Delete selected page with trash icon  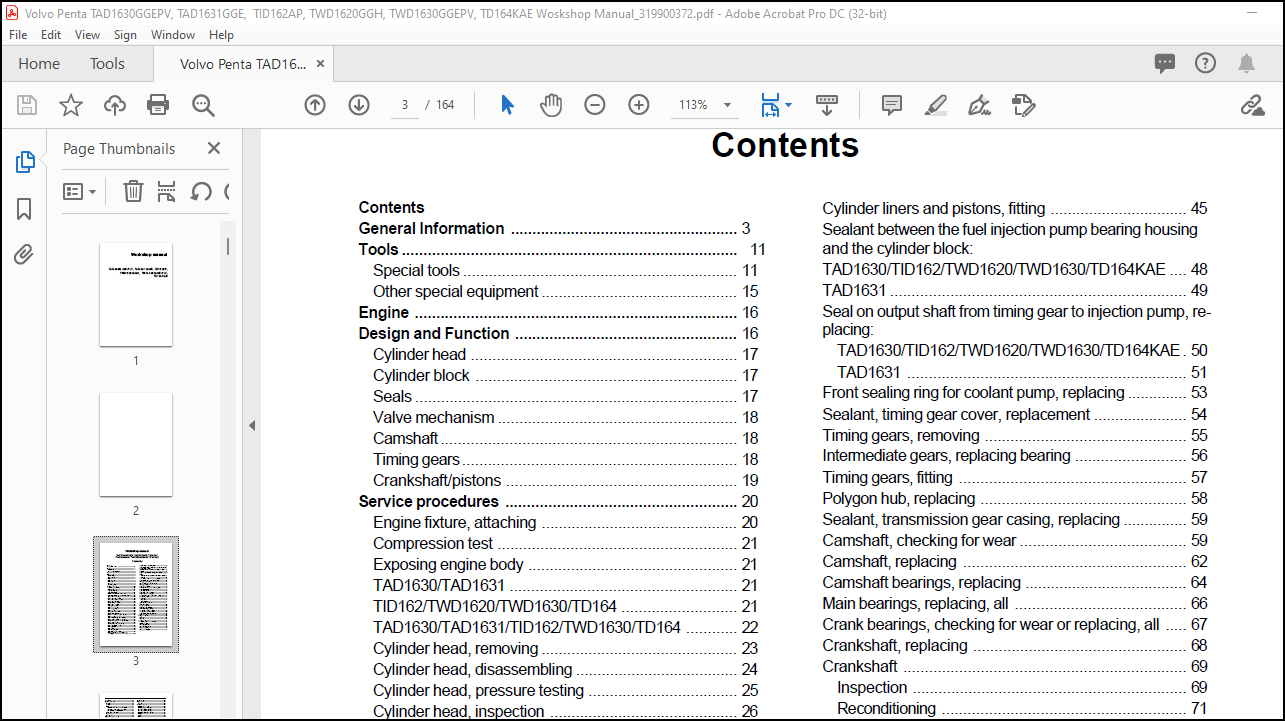[x=133, y=191]
